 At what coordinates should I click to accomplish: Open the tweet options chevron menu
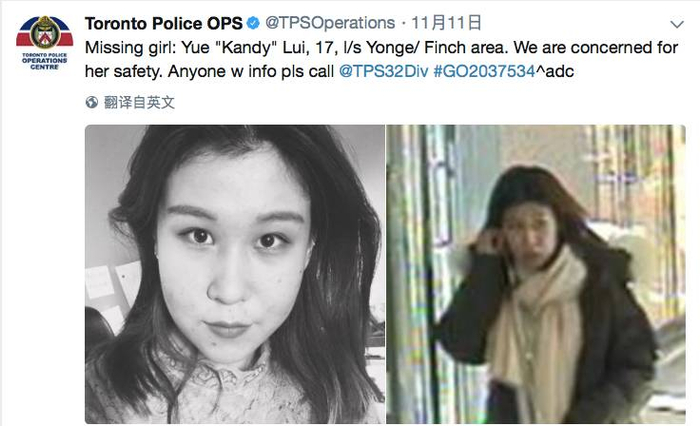click(x=677, y=24)
